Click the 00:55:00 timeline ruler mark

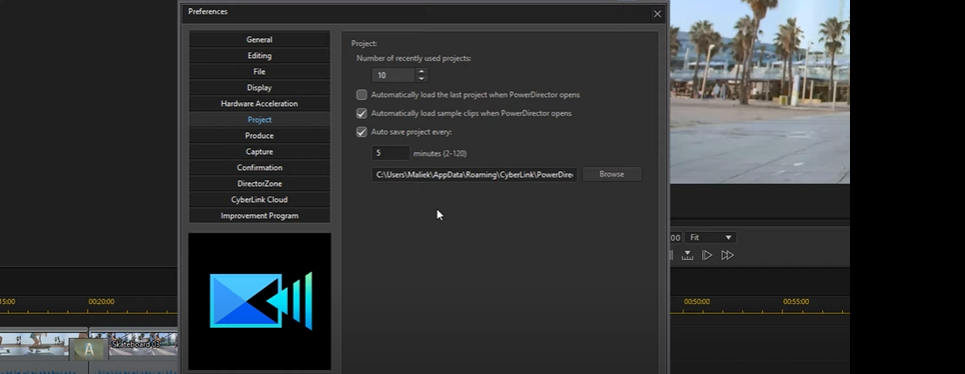tap(796, 302)
